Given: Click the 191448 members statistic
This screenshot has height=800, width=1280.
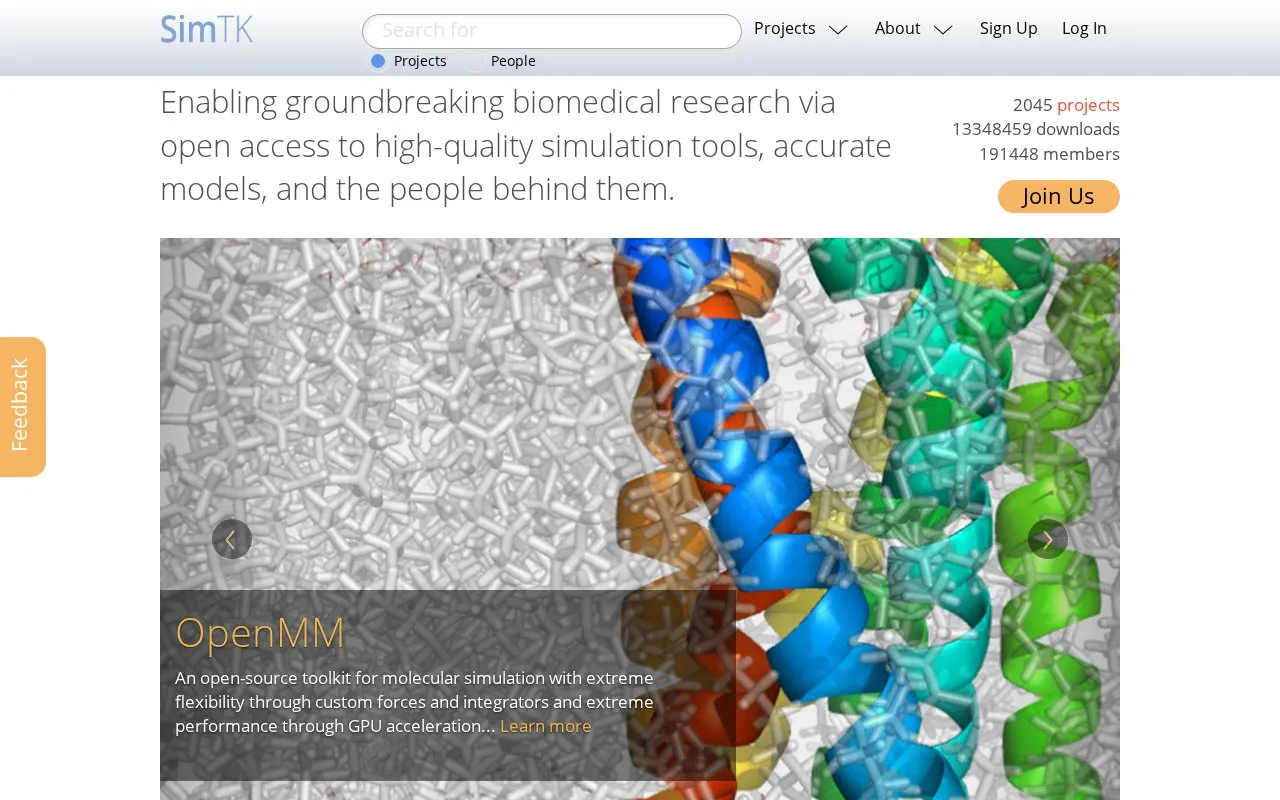Looking at the screenshot, I should pyautogui.click(x=1049, y=154).
